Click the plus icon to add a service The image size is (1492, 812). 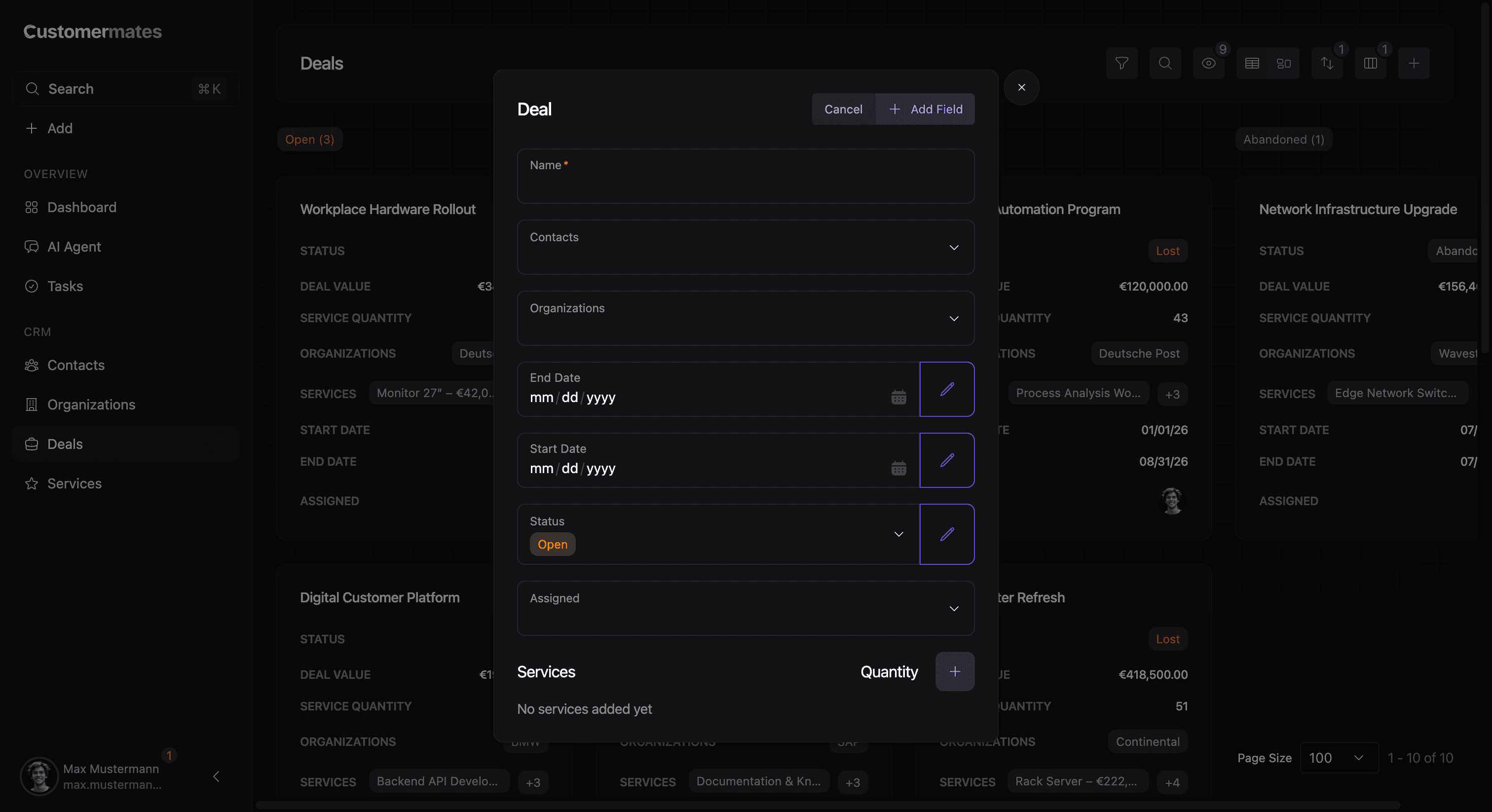click(955, 671)
